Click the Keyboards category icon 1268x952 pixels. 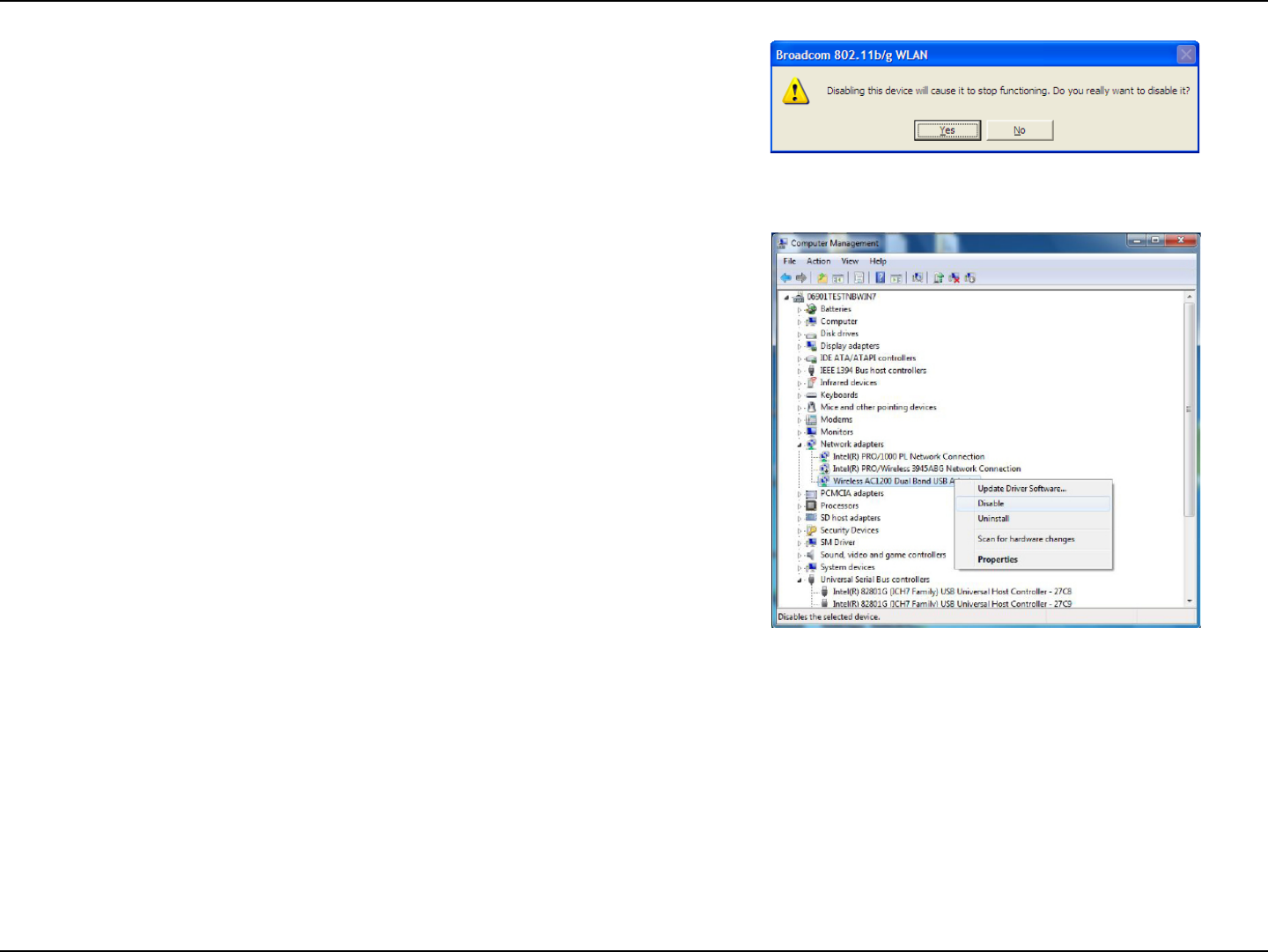pos(811,395)
